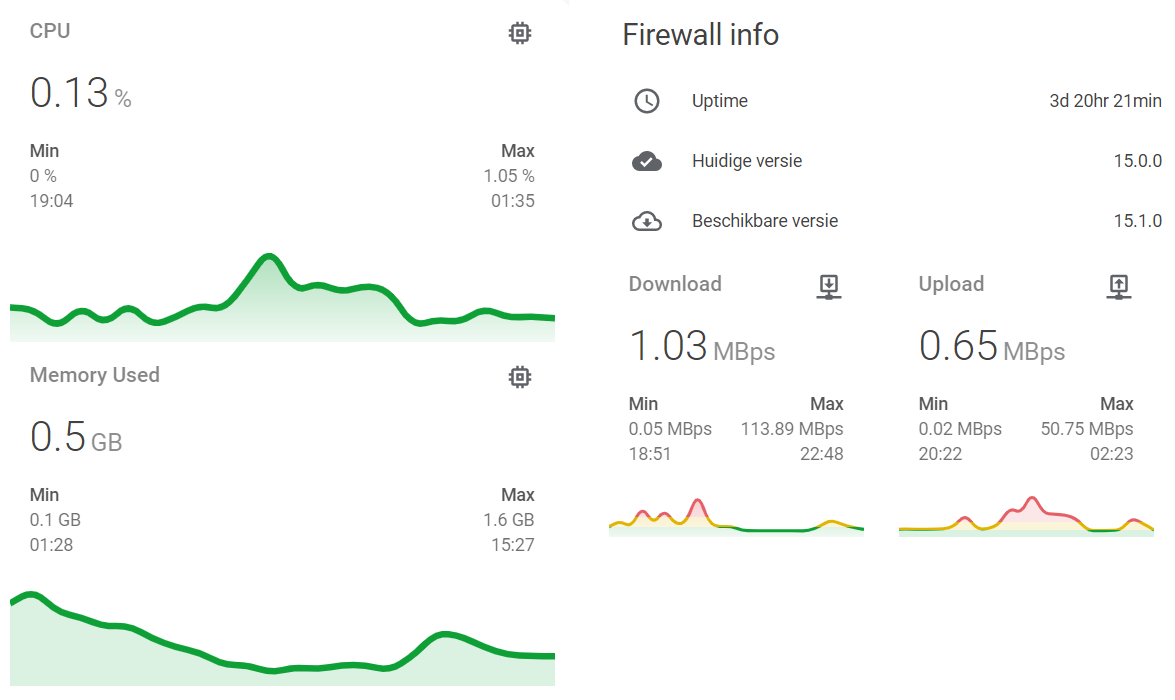Click the 0.65 MBps upload value
The height and width of the screenshot is (700, 1175).
(992, 346)
